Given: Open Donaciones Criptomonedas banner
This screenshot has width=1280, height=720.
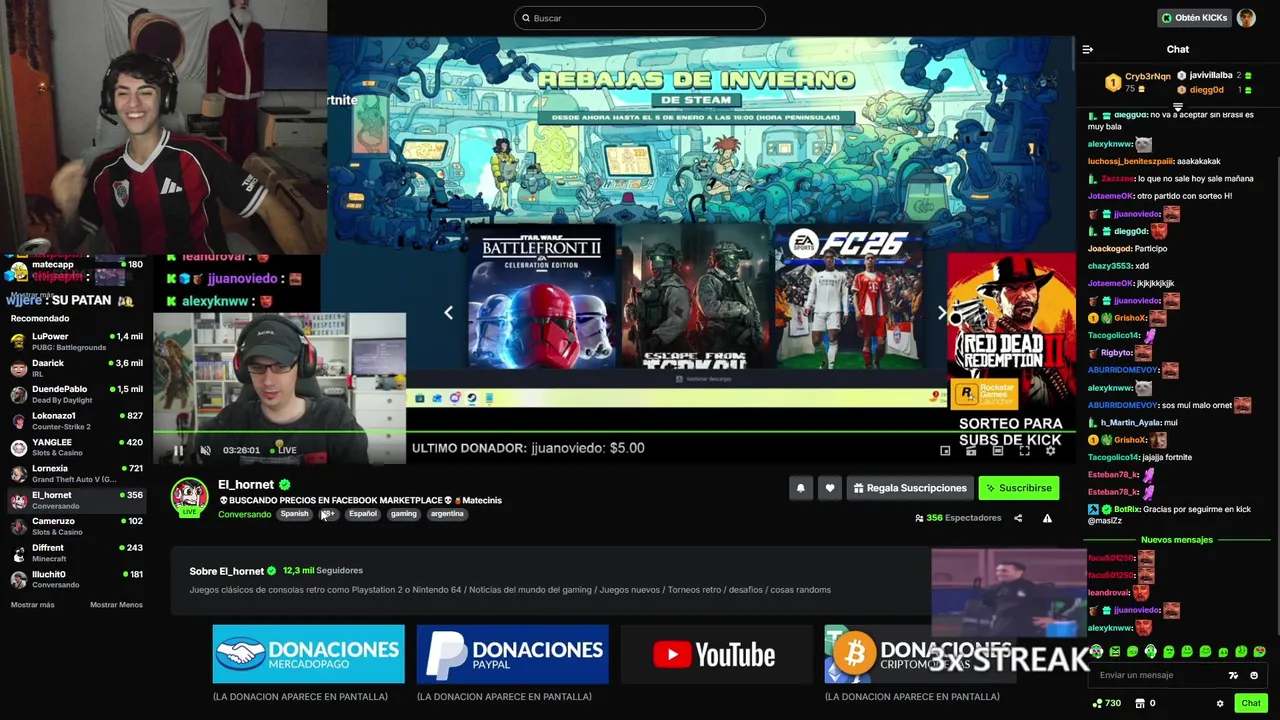Looking at the screenshot, I should (x=920, y=654).
